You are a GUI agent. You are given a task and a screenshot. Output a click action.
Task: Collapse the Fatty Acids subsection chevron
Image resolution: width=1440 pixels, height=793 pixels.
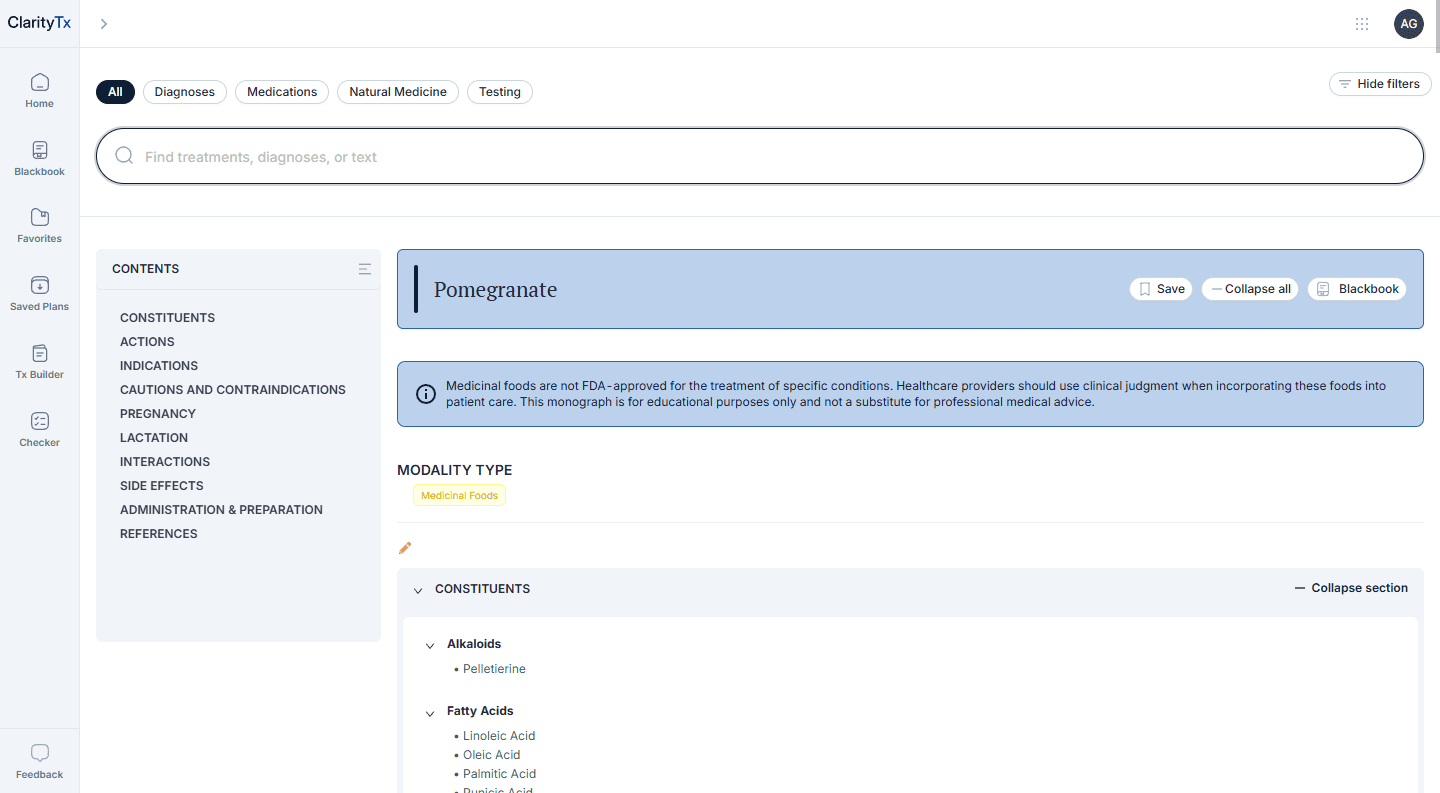pos(430,712)
